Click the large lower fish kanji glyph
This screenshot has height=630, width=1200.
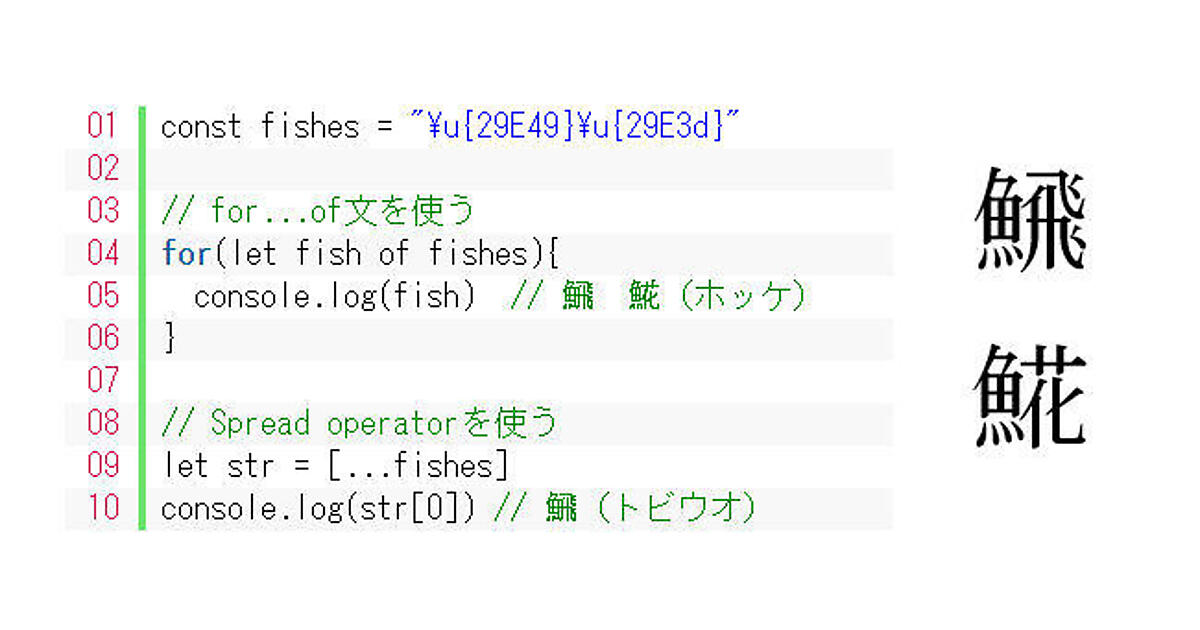(x=1030, y=396)
